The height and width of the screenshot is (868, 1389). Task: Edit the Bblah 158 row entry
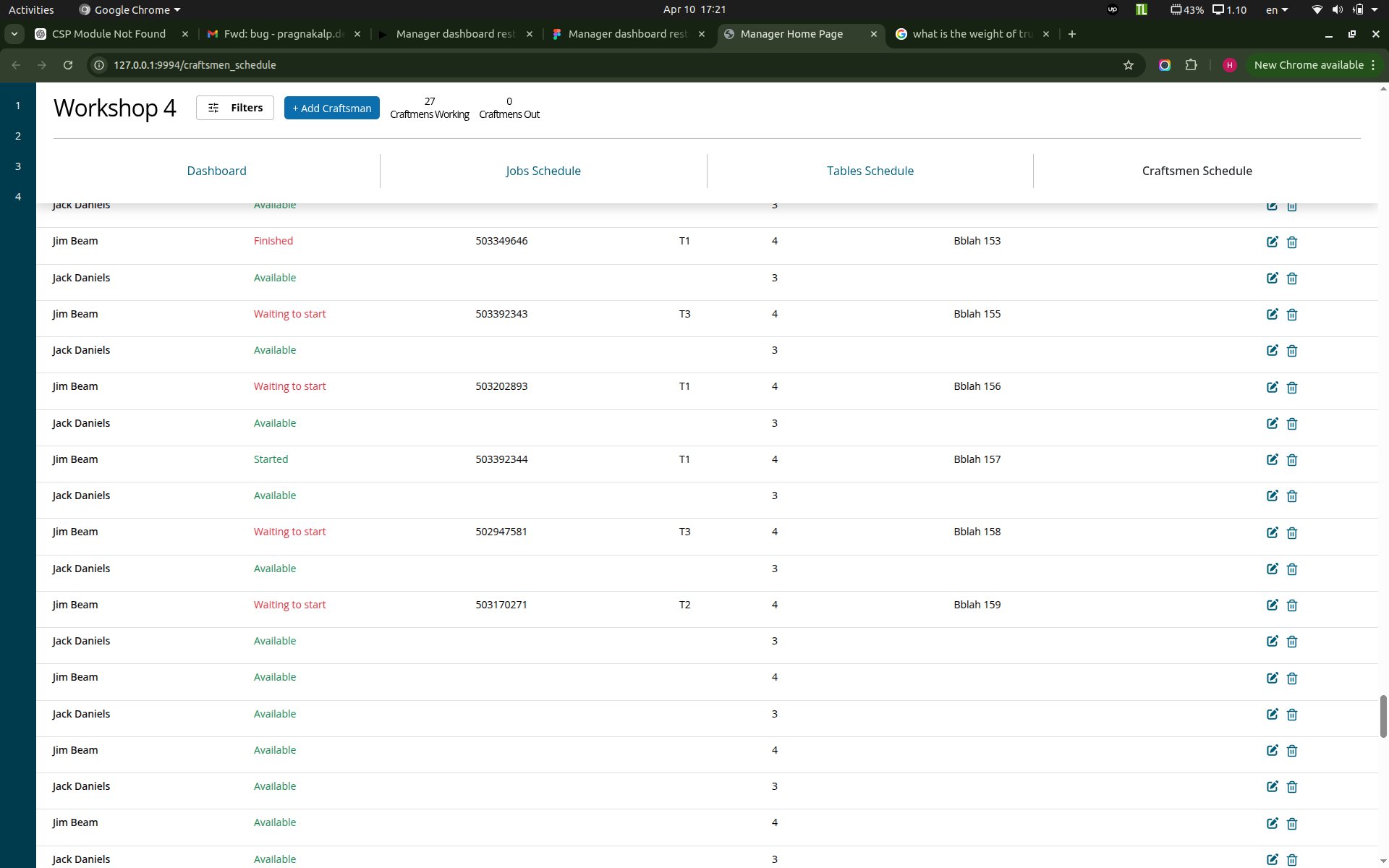1272,532
